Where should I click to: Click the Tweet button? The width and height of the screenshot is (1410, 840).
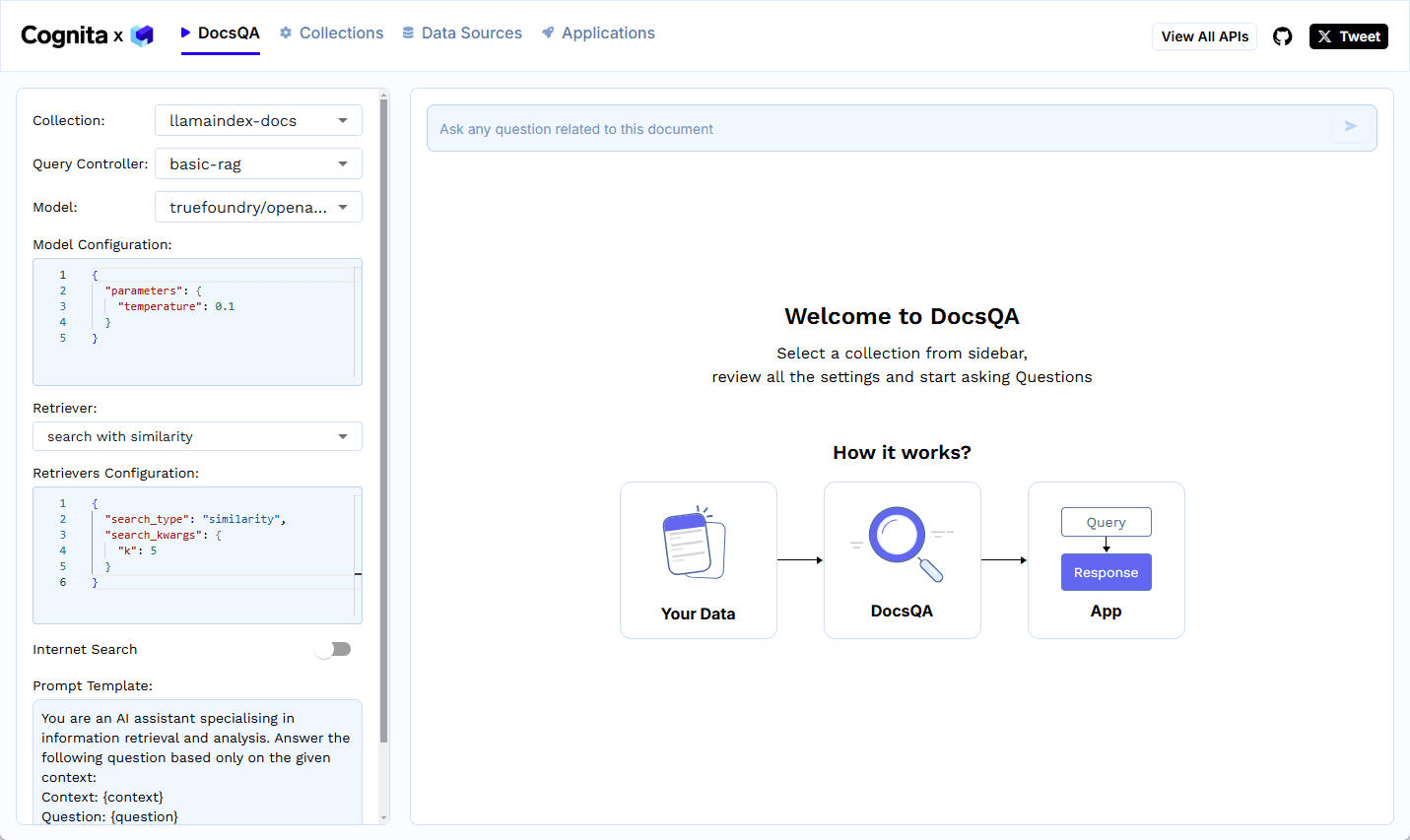[1348, 36]
